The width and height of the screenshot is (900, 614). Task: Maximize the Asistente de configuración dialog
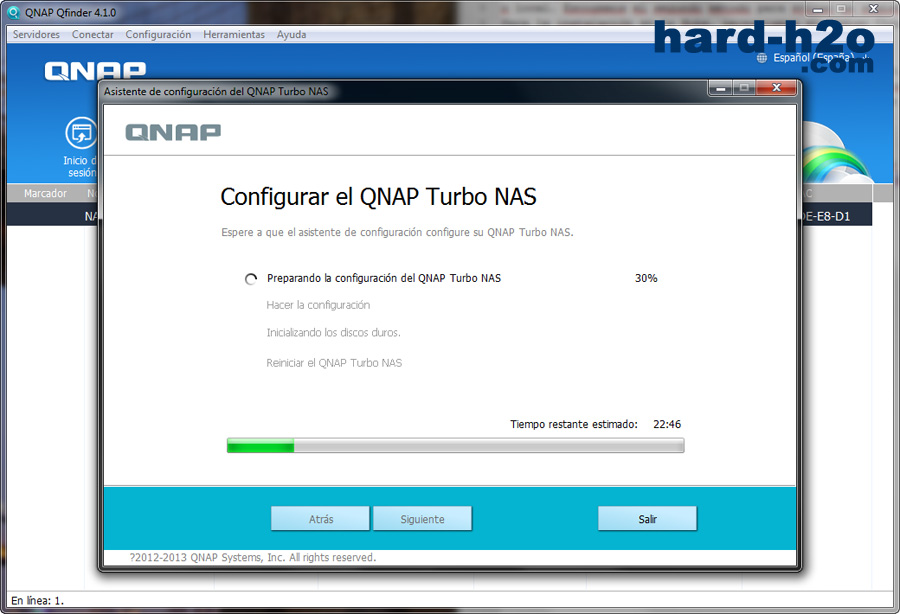[744, 88]
